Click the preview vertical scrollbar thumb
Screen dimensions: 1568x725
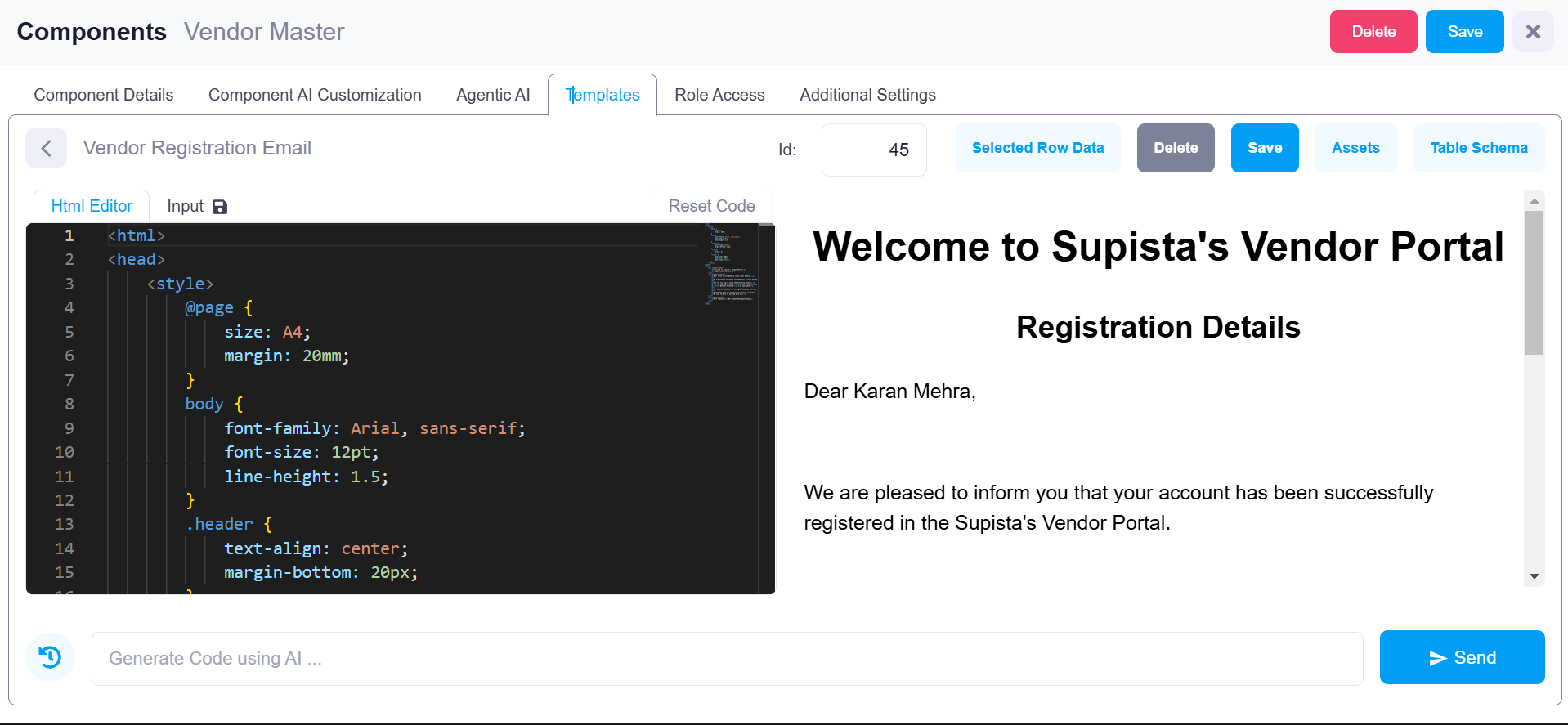pos(1534,283)
